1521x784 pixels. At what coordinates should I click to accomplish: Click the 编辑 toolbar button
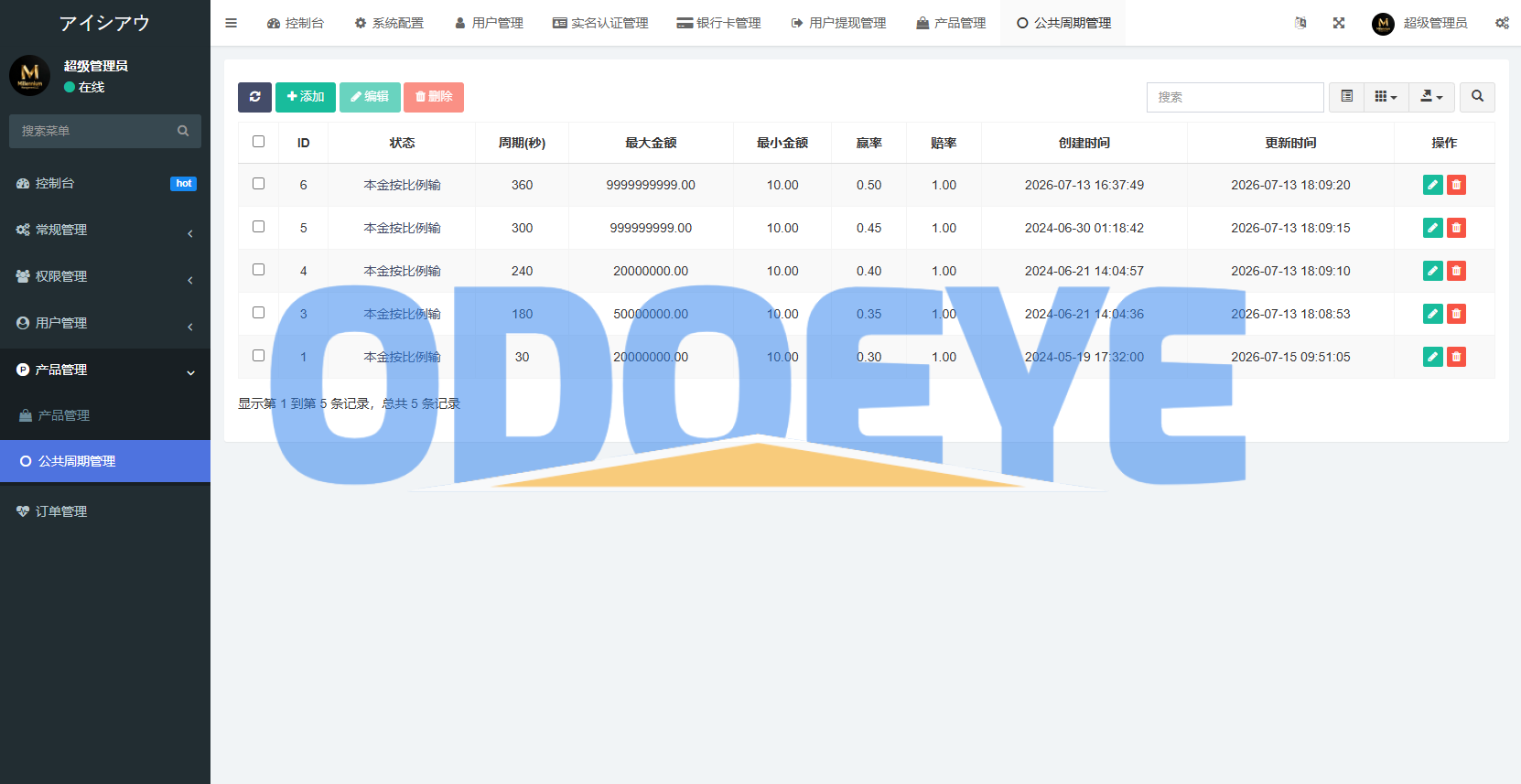point(370,97)
